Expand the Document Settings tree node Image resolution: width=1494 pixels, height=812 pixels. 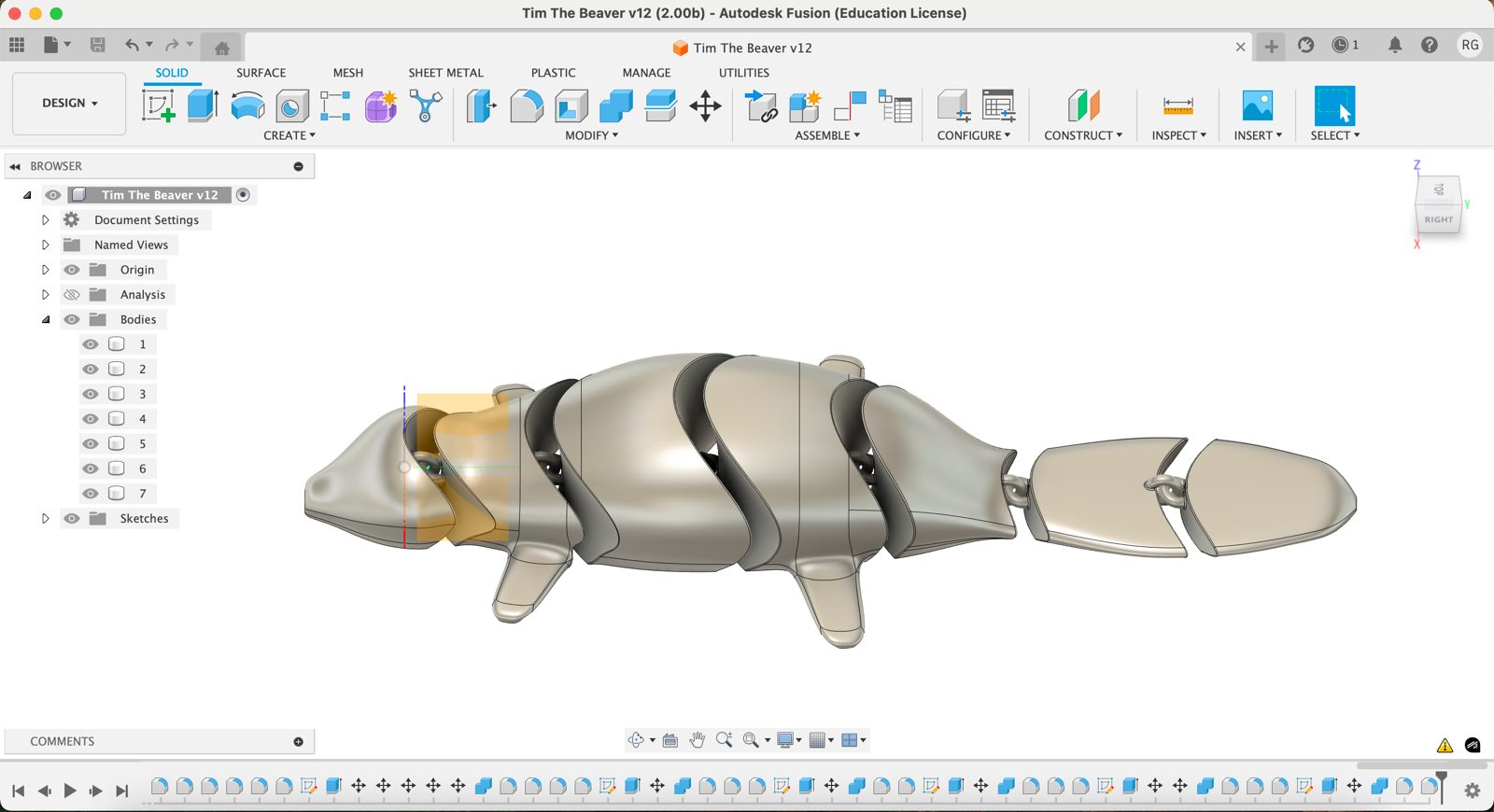click(45, 220)
